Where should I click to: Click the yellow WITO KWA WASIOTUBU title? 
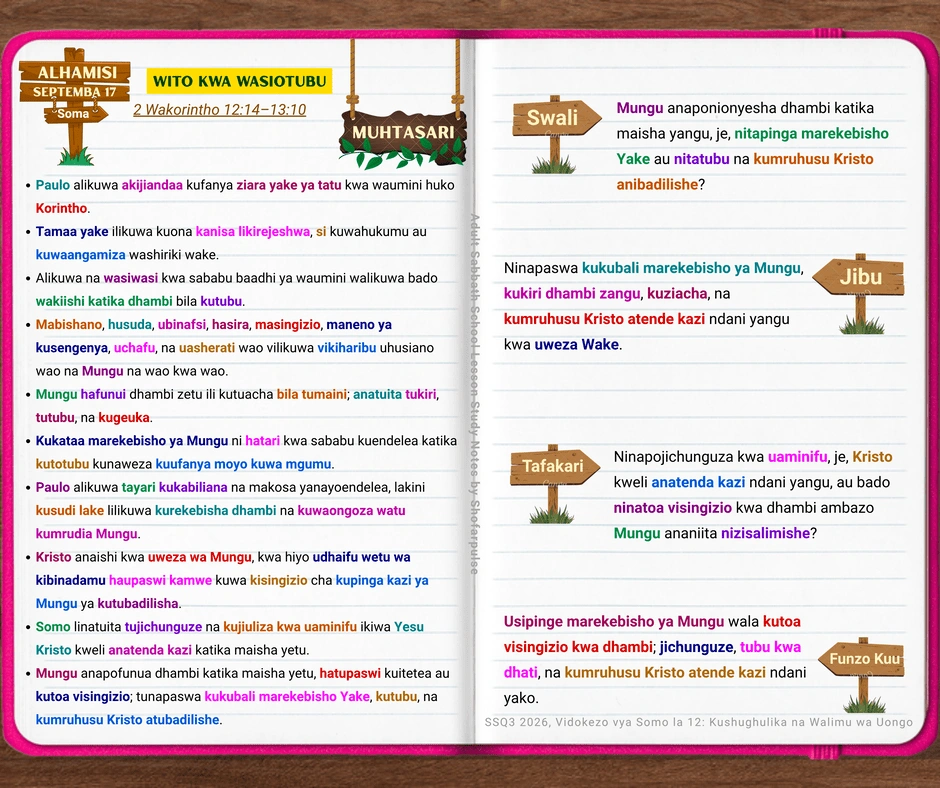coord(239,81)
